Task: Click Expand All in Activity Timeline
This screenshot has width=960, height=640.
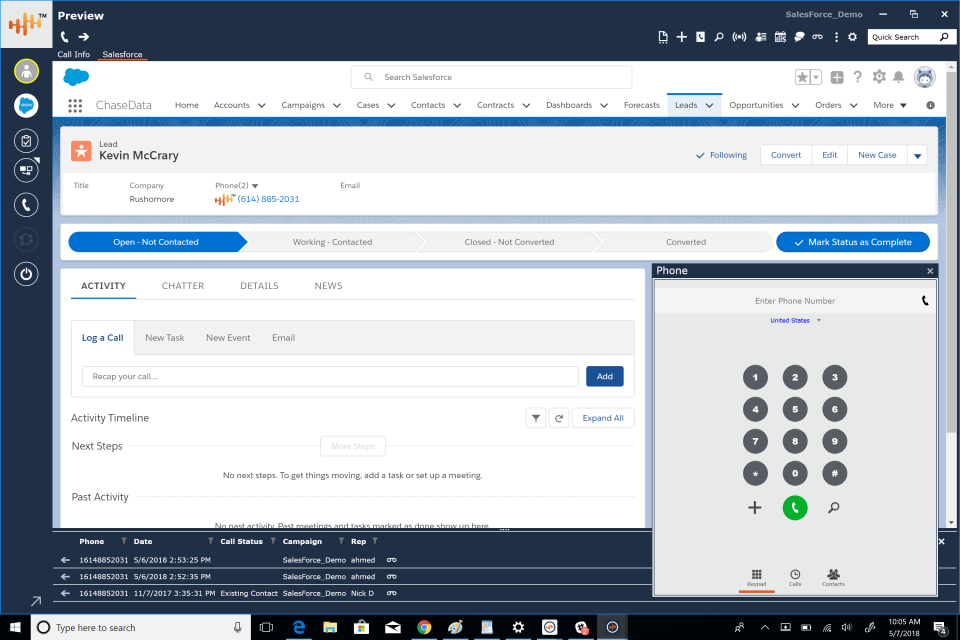Action: [x=602, y=418]
